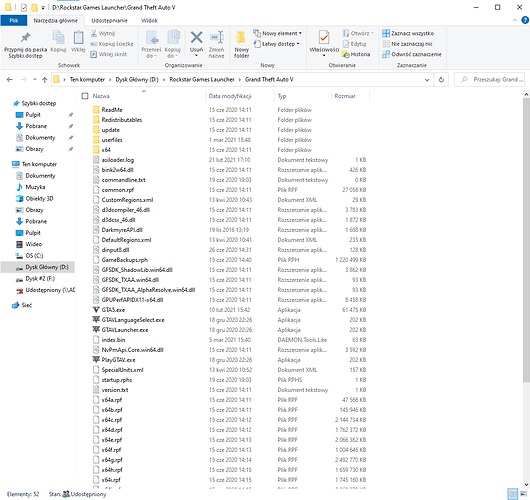Open Właściwości properties icon
The height and width of the screenshot is (500, 530).
point(324,42)
